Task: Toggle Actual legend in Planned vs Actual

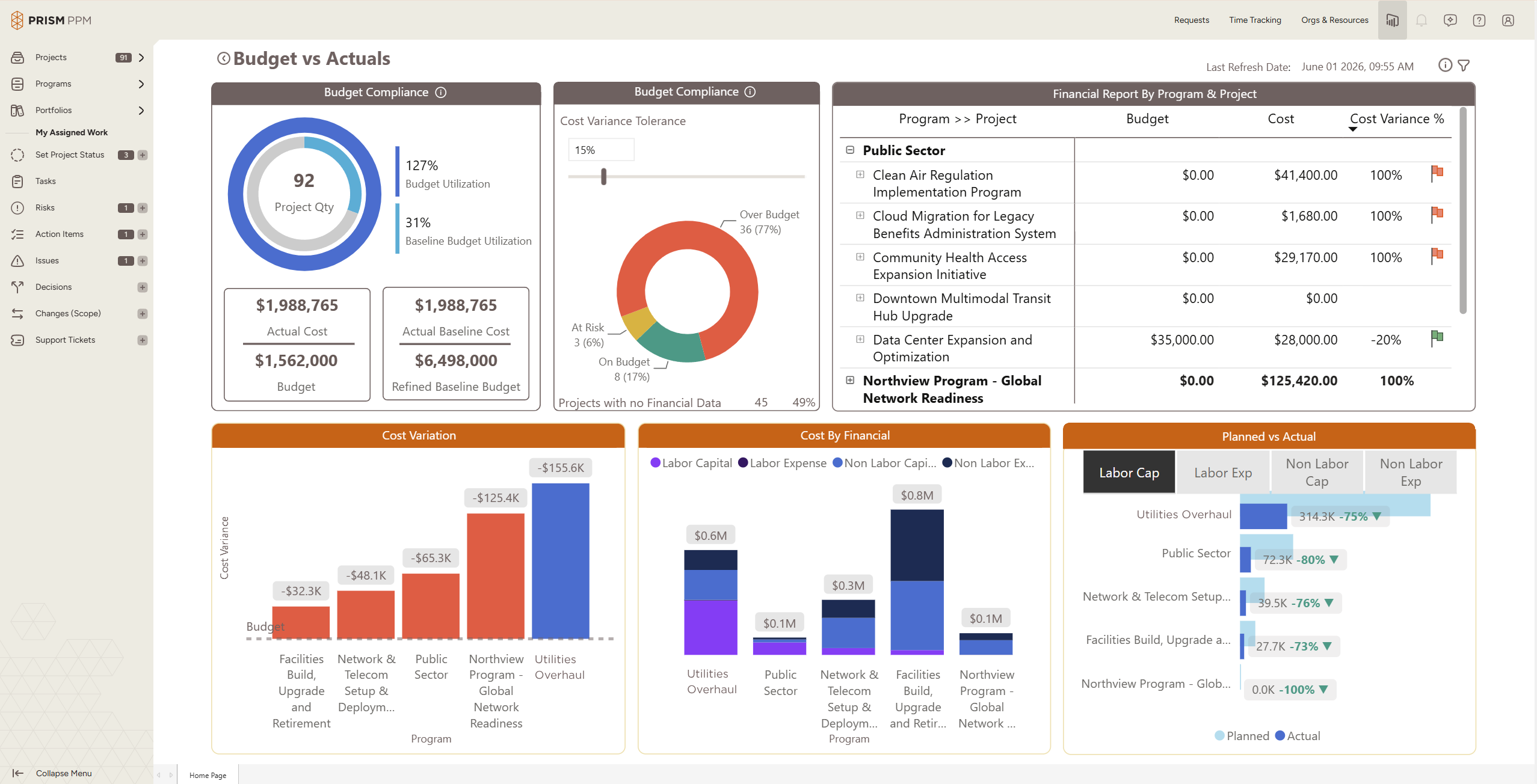Action: click(x=1298, y=736)
